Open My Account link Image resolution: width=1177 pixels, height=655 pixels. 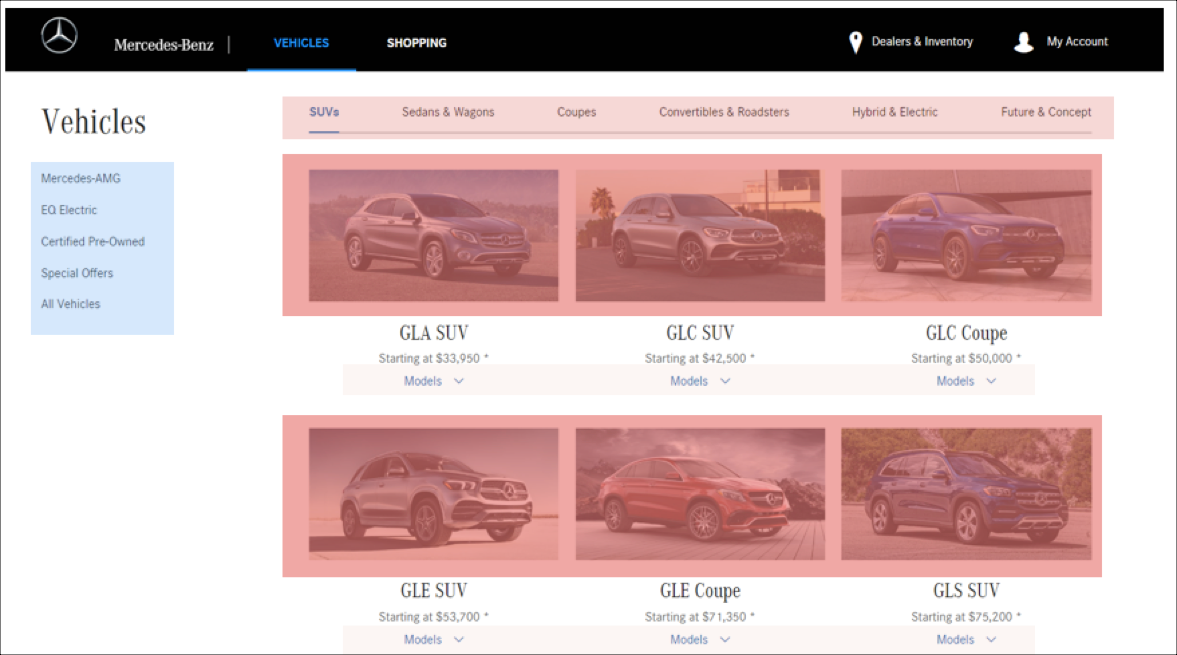(1077, 41)
